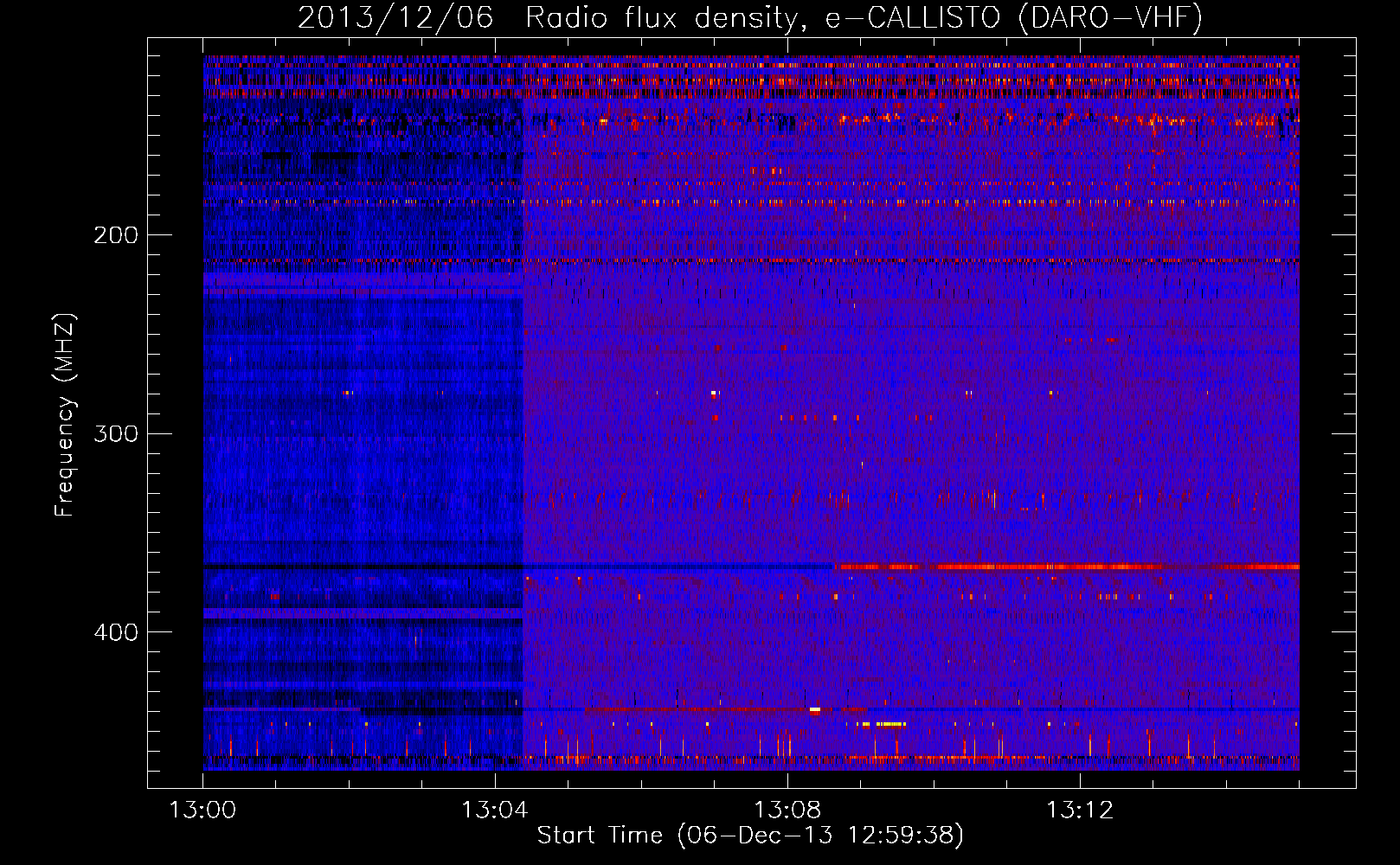Click the '200' frequency tick label

pyautogui.click(x=116, y=235)
